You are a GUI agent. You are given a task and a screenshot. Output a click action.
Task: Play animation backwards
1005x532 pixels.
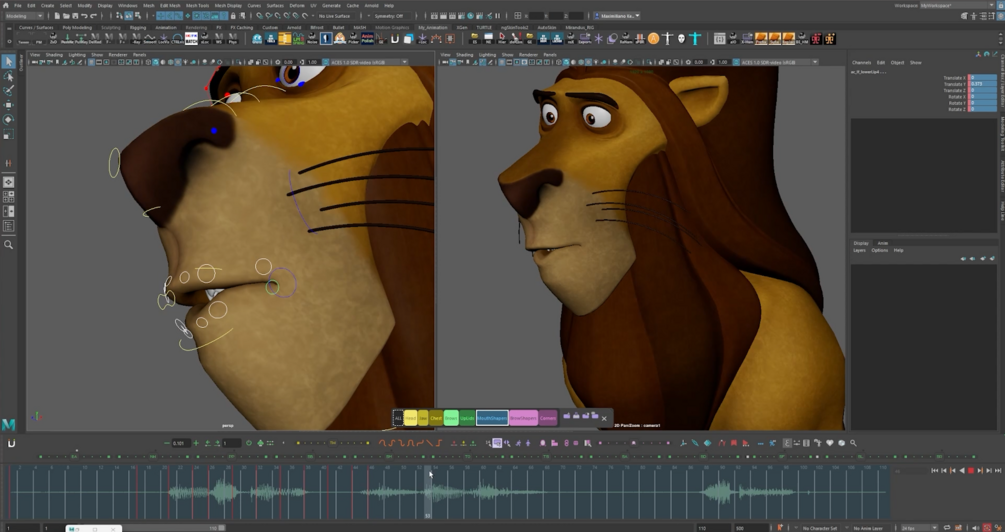(x=962, y=471)
